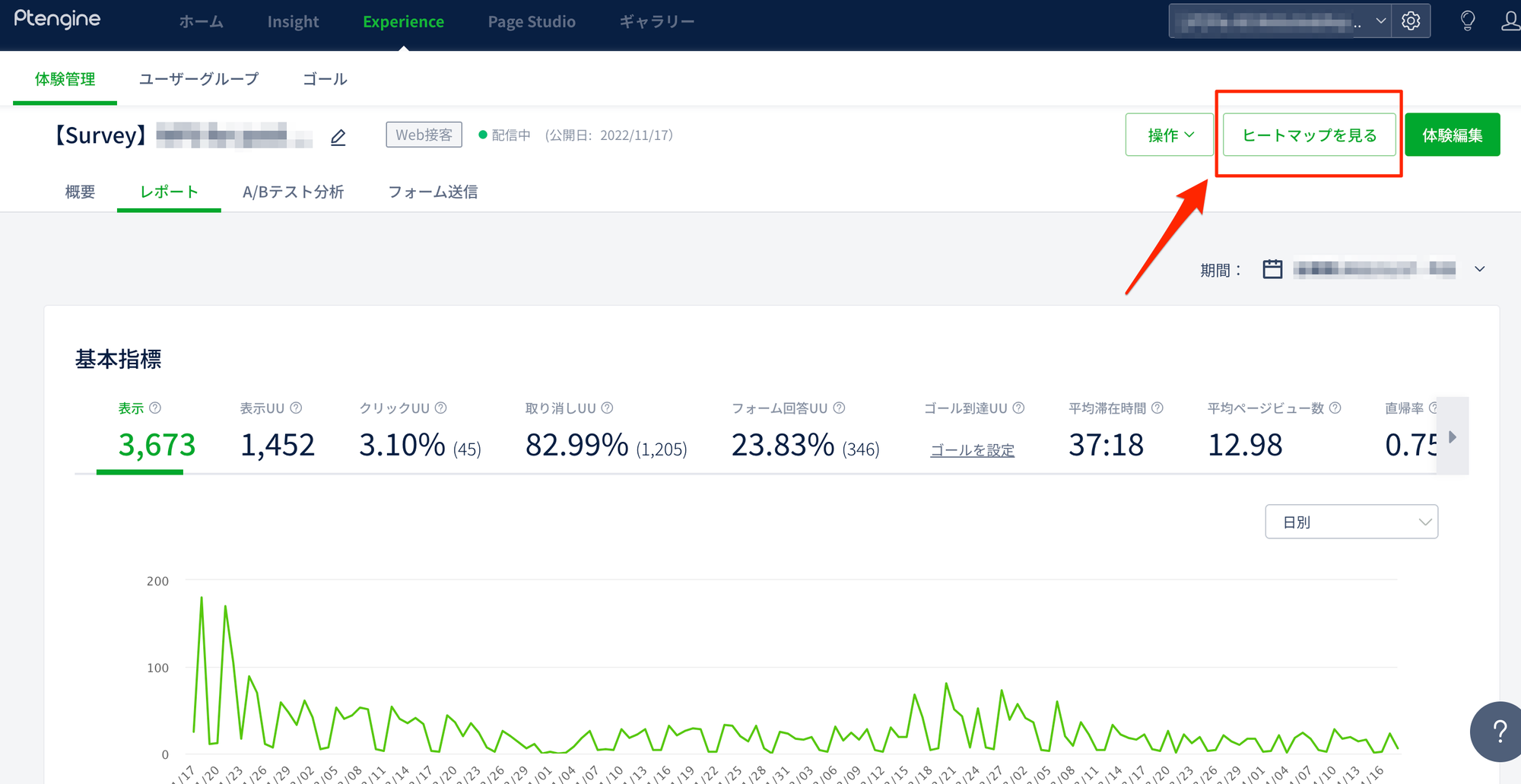
Task: Click the pencil edit icon beside Survey title
Action: point(338,137)
